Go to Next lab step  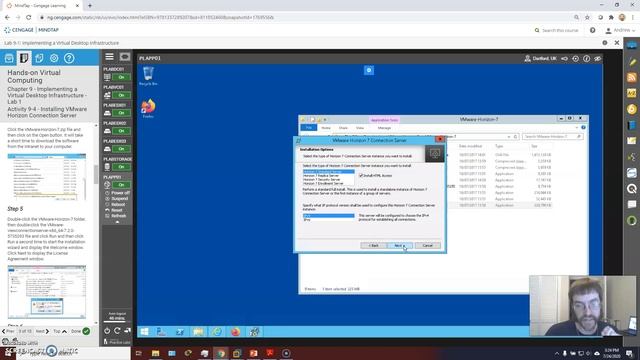[x=42, y=331]
